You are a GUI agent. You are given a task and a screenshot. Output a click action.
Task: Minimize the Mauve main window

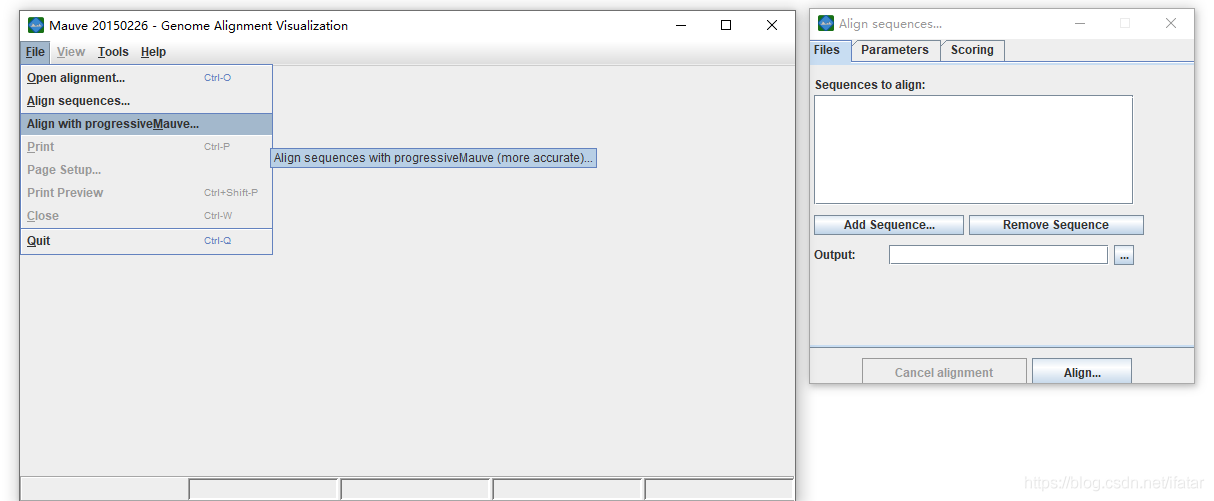point(680,25)
